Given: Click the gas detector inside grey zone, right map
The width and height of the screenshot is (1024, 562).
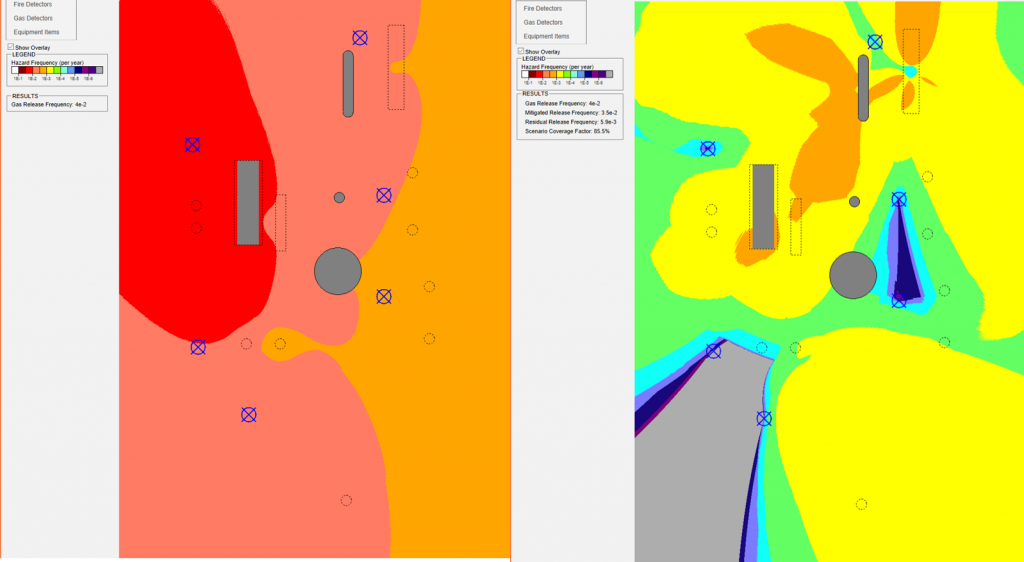Looking at the screenshot, I should click(764, 418).
